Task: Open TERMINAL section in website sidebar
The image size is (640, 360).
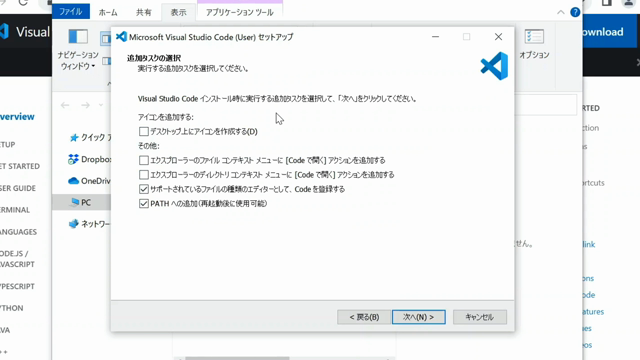Action: click(15, 210)
